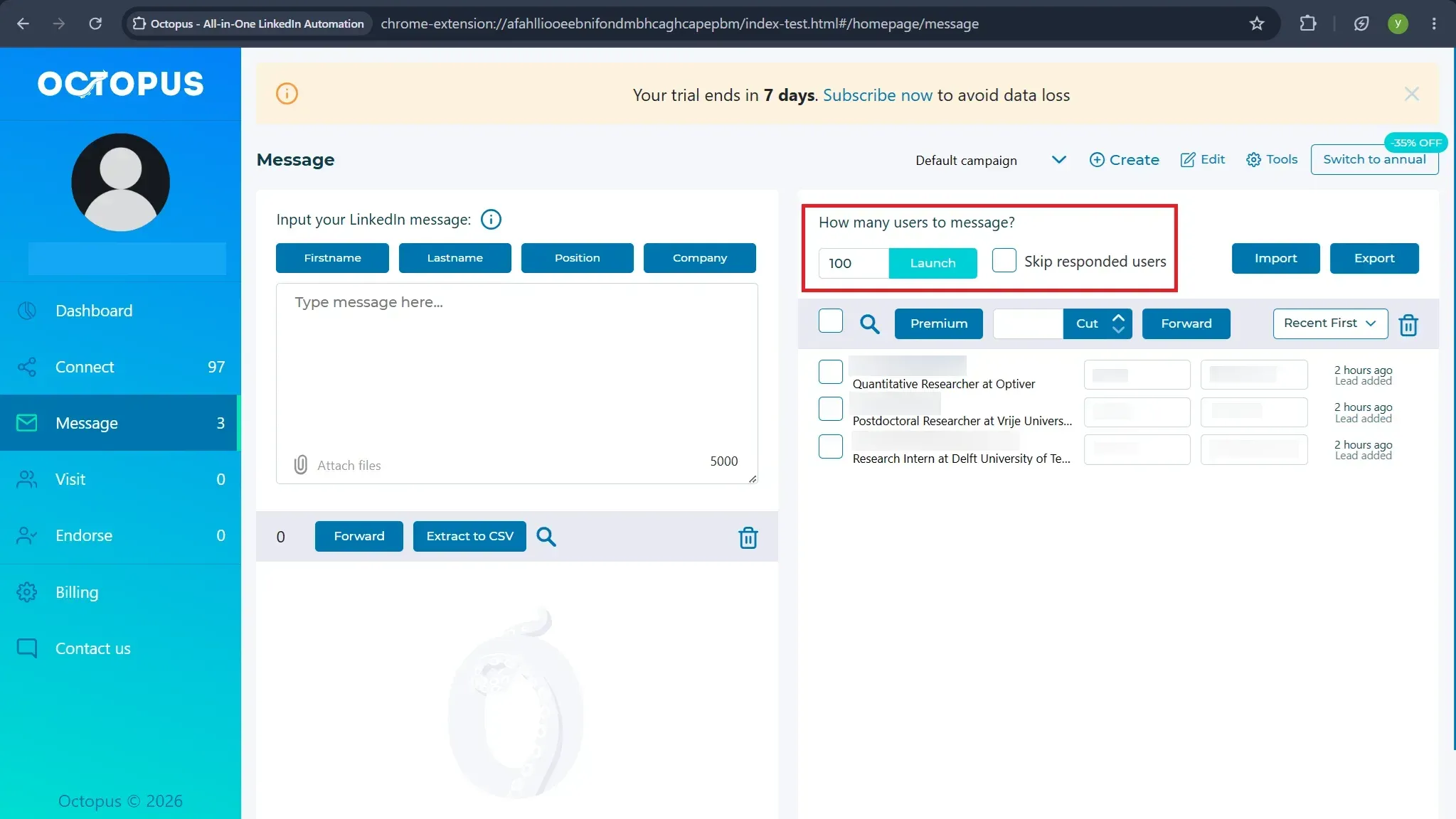The image size is (1456, 819).
Task: Reload the page
Action: click(95, 23)
